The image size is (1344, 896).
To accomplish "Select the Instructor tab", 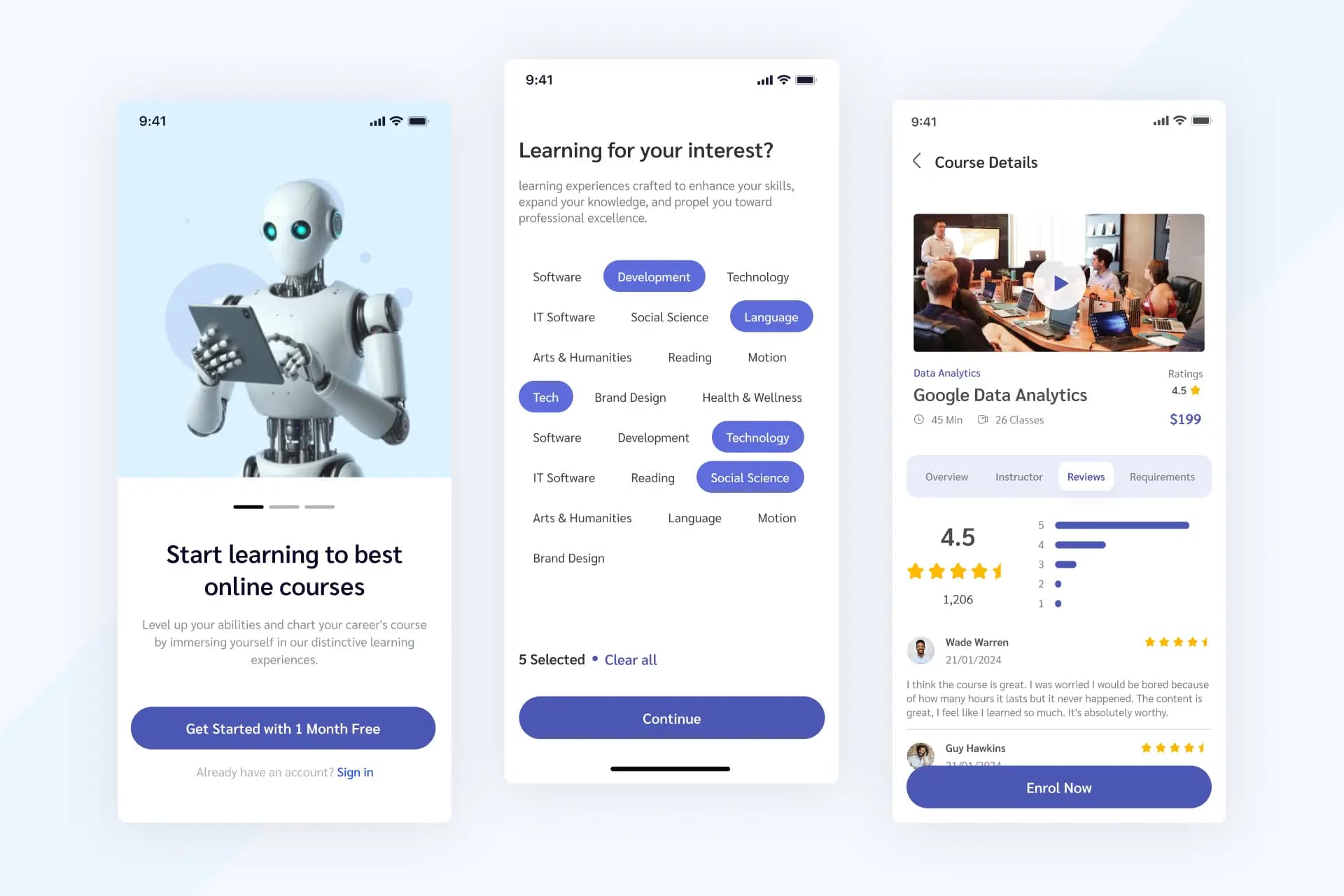I will (x=1019, y=476).
